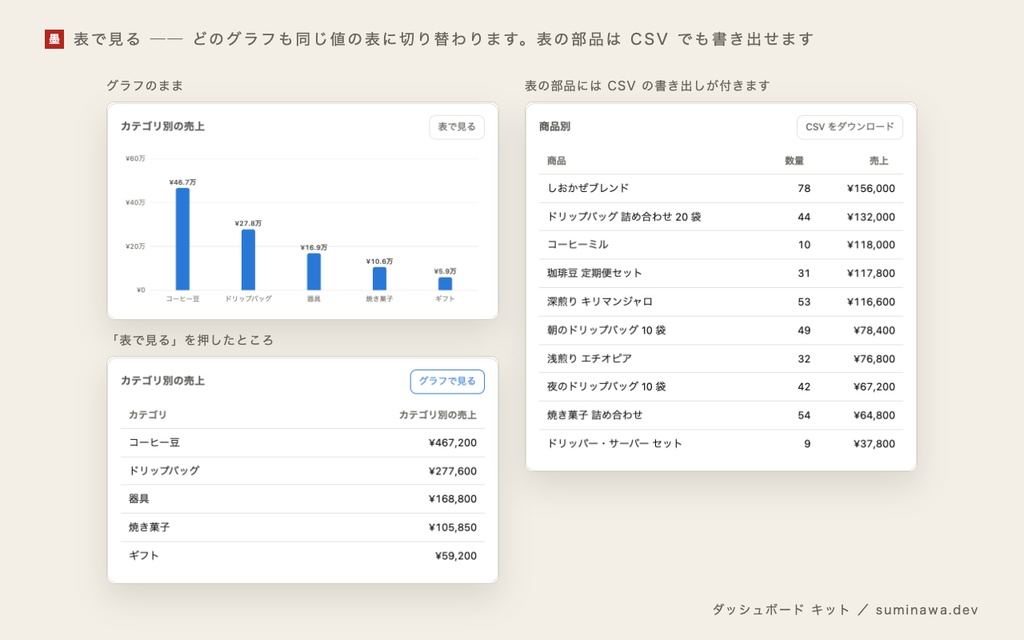Click the ¥116,600 sales cell
The height and width of the screenshot is (640, 1024).
click(x=871, y=302)
